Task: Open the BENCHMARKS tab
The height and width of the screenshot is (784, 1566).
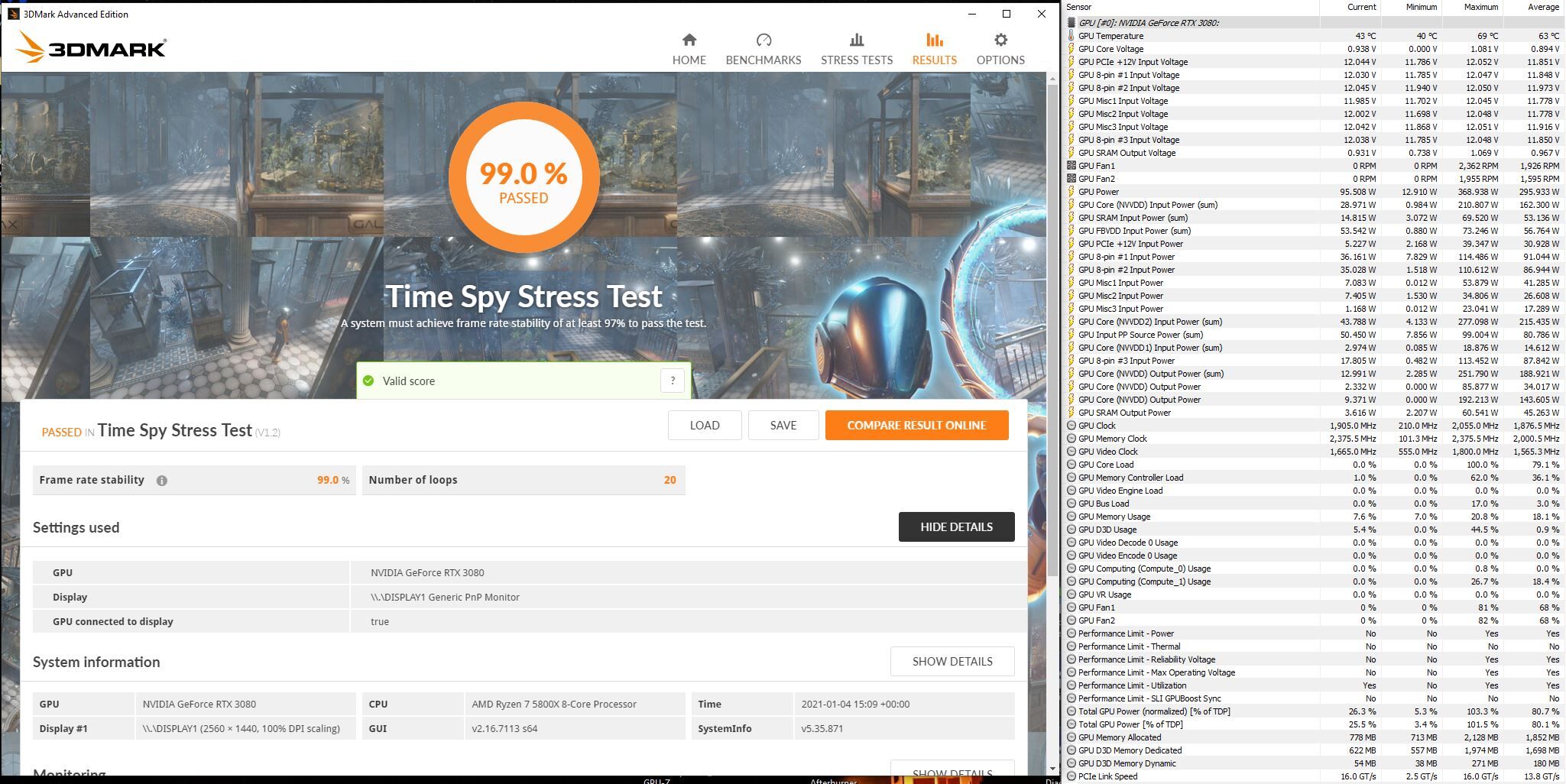Action: point(764,49)
